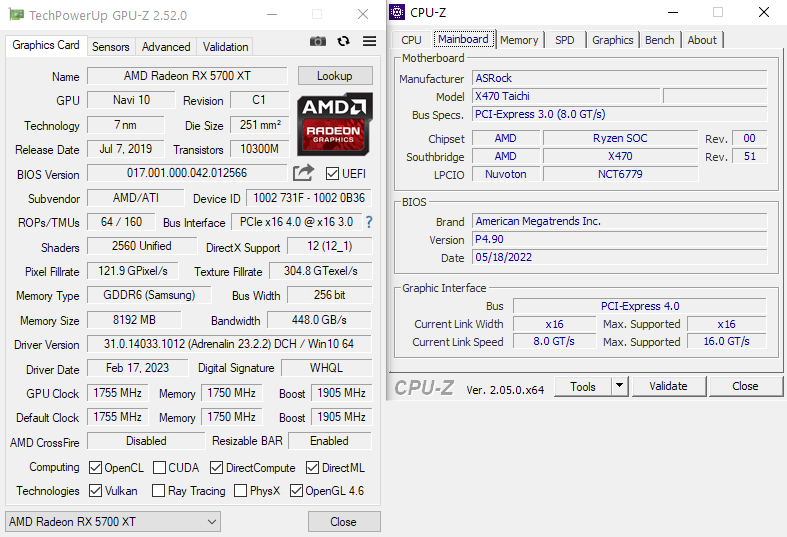Image resolution: width=787 pixels, height=537 pixels.
Task: Toggle the DirectCompute checkbox
Action: coord(216,468)
